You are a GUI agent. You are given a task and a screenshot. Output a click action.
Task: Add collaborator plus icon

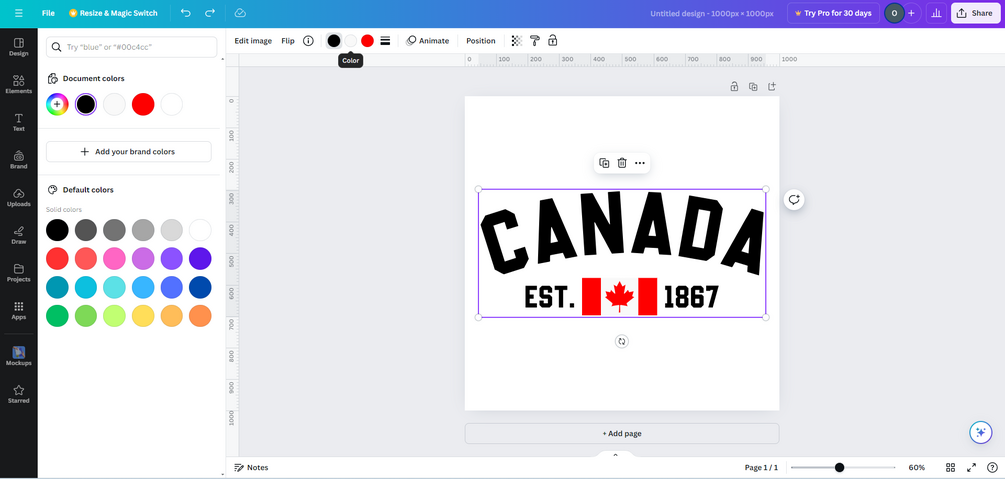tap(911, 13)
